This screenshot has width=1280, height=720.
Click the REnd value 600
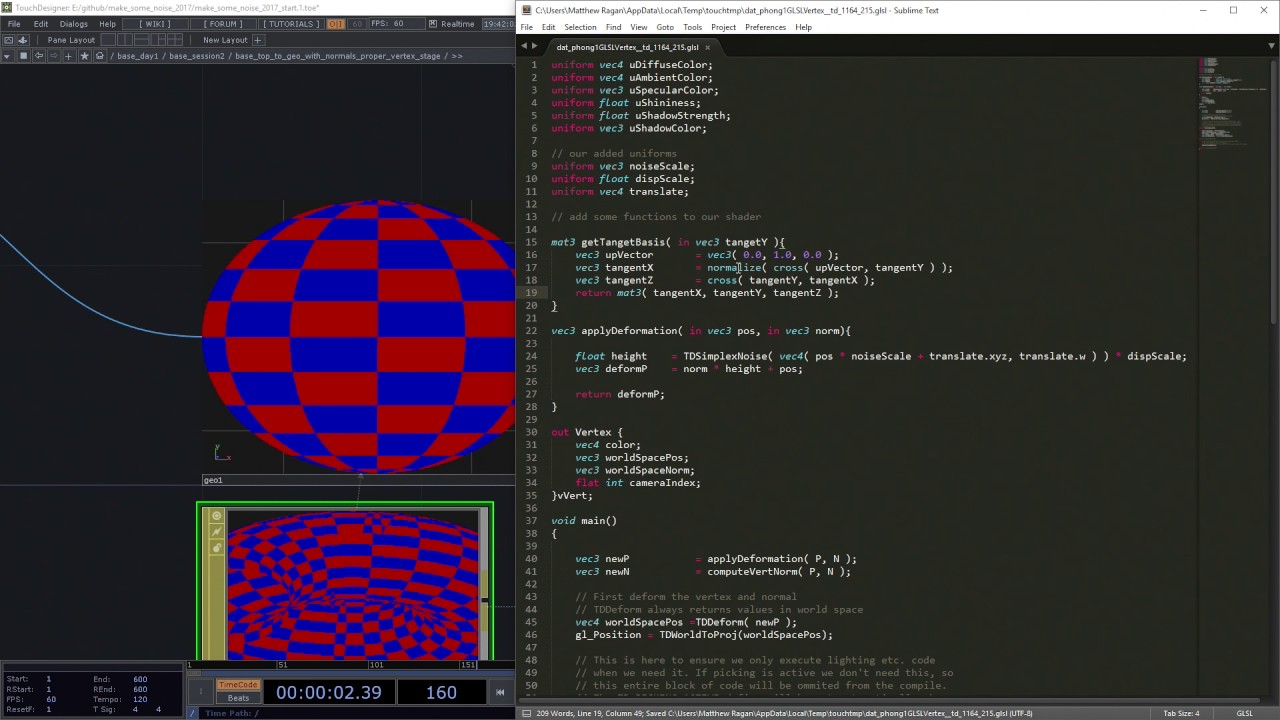pyautogui.click(x=140, y=689)
